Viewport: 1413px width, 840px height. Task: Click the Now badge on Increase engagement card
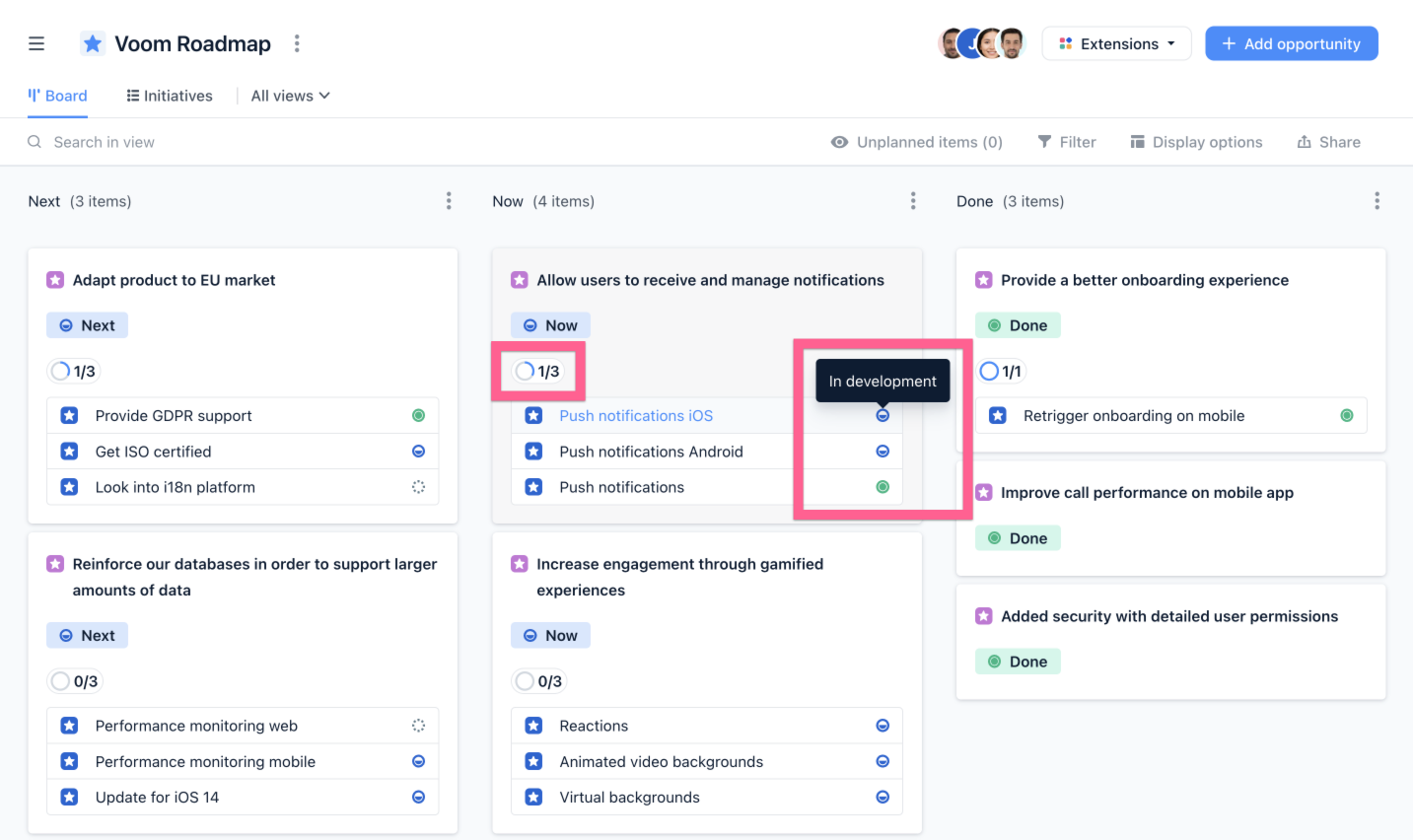pyautogui.click(x=550, y=636)
